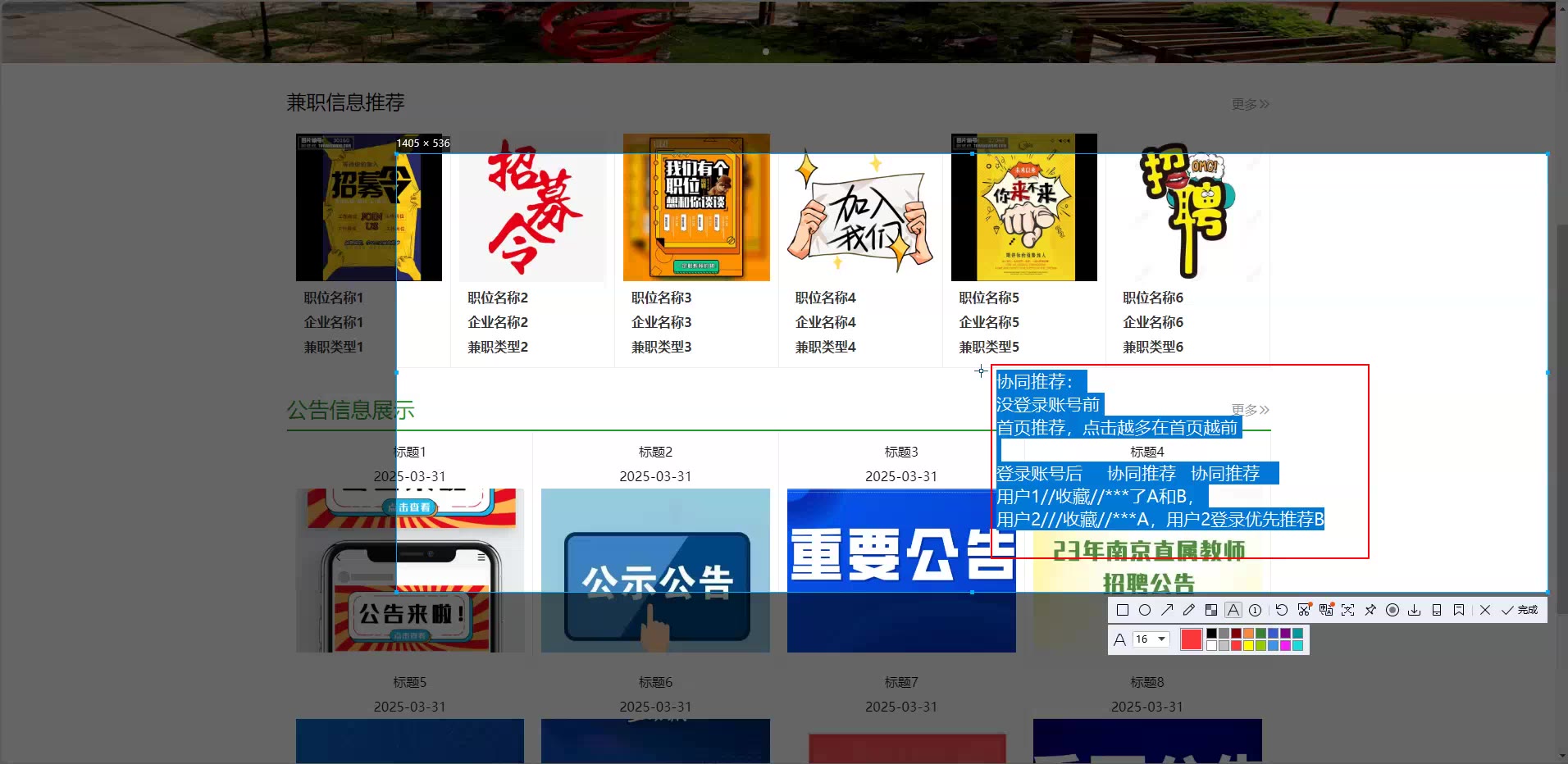The width and height of the screenshot is (1568, 764).
Task: Pick the black color swatch
Action: tap(1211, 634)
